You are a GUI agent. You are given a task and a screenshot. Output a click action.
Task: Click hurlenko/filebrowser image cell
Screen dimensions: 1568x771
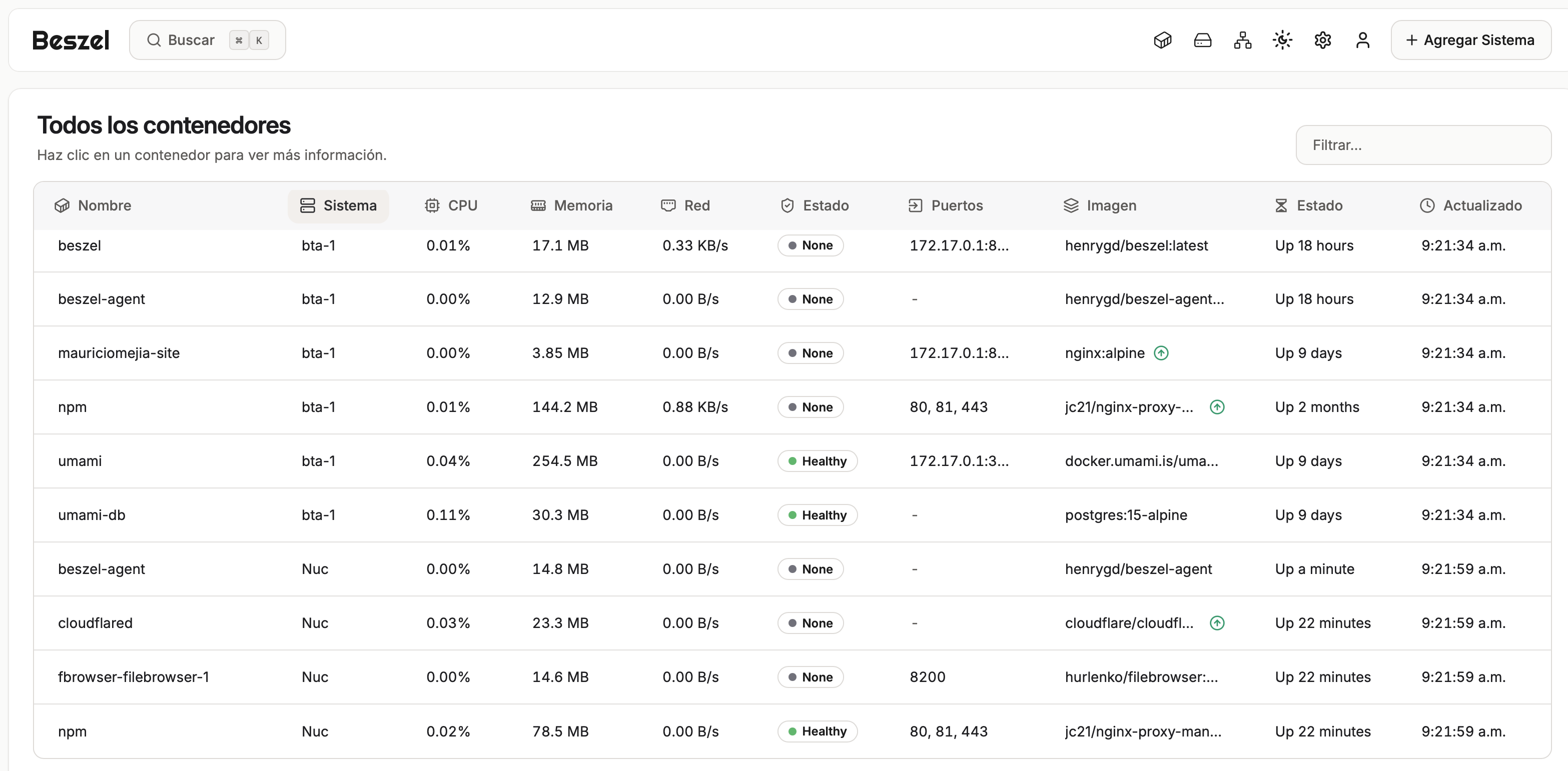(1141, 677)
